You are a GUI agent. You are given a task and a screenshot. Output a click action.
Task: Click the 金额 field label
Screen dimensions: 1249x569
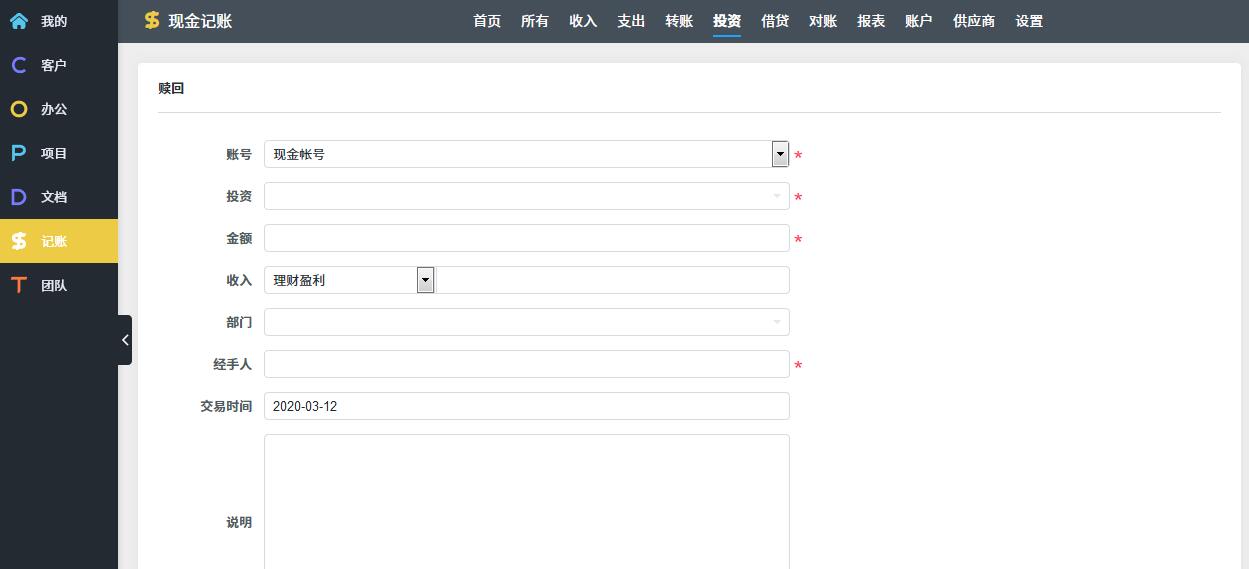pos(239,238)
